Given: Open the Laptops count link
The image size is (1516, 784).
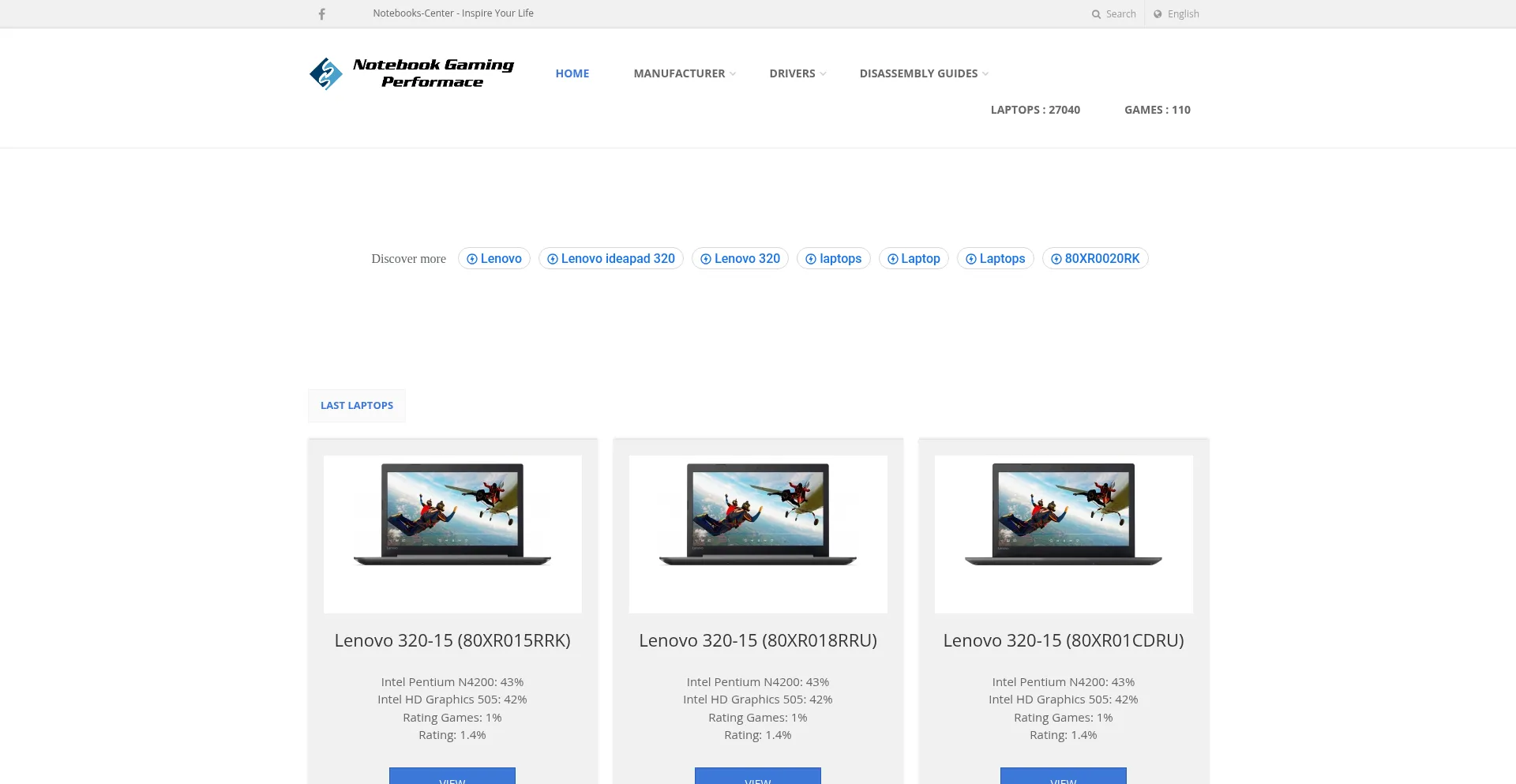Looking at the screenshot, I should [x=1035, y=110].
